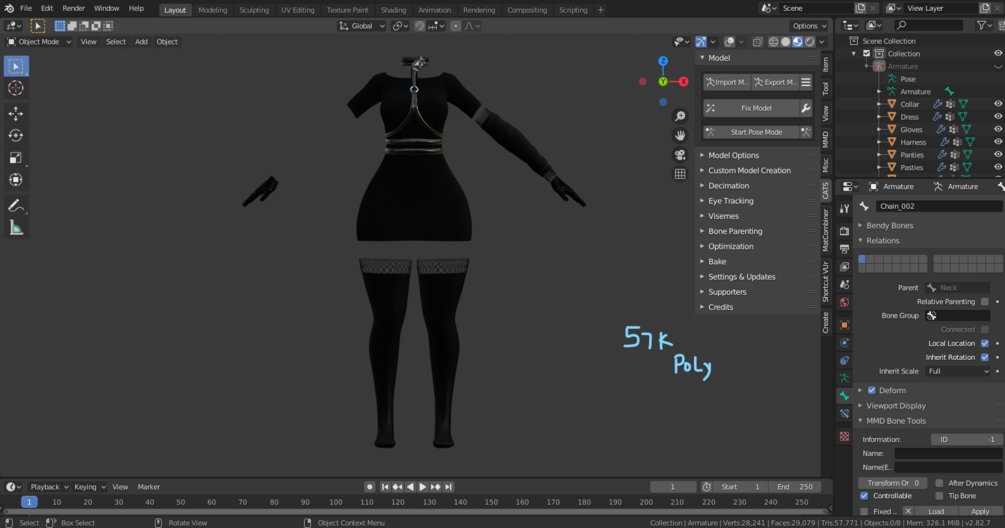Screen dimensions: 1005x528
Task: Enable the Relative Parenting checkbox
Action: (x=984, y=302)
